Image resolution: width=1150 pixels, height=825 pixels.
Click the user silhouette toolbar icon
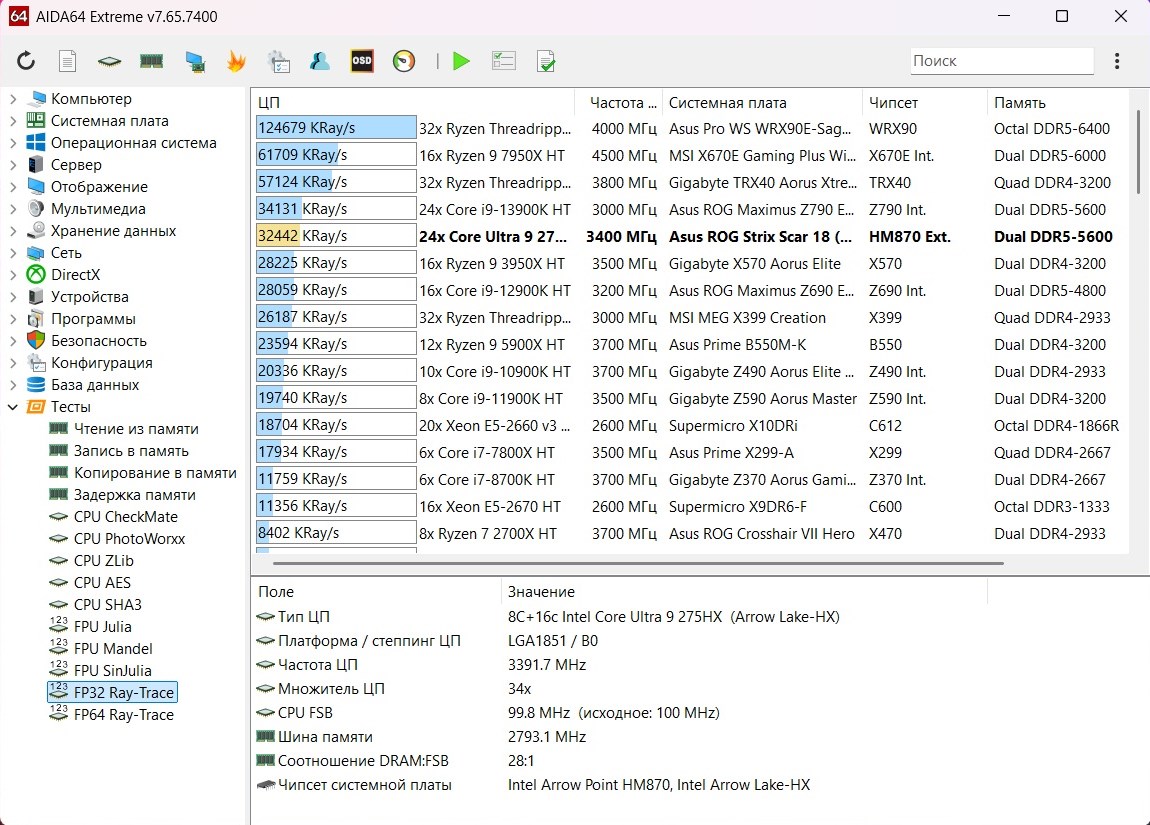click(320, 61)
